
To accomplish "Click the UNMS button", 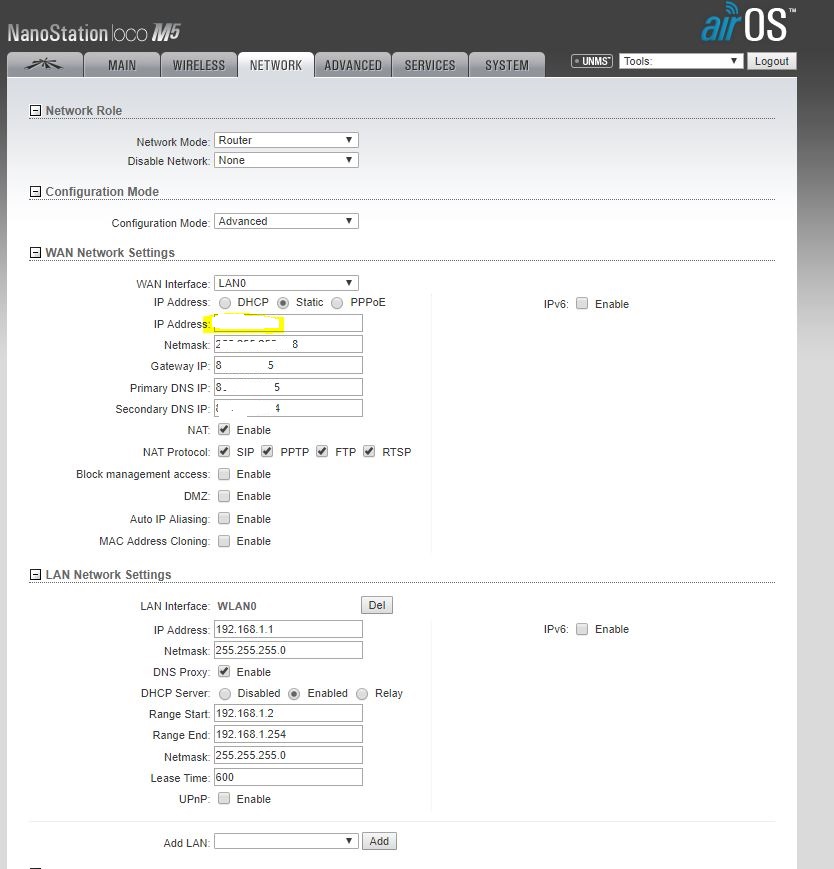I will pos(592,61).
